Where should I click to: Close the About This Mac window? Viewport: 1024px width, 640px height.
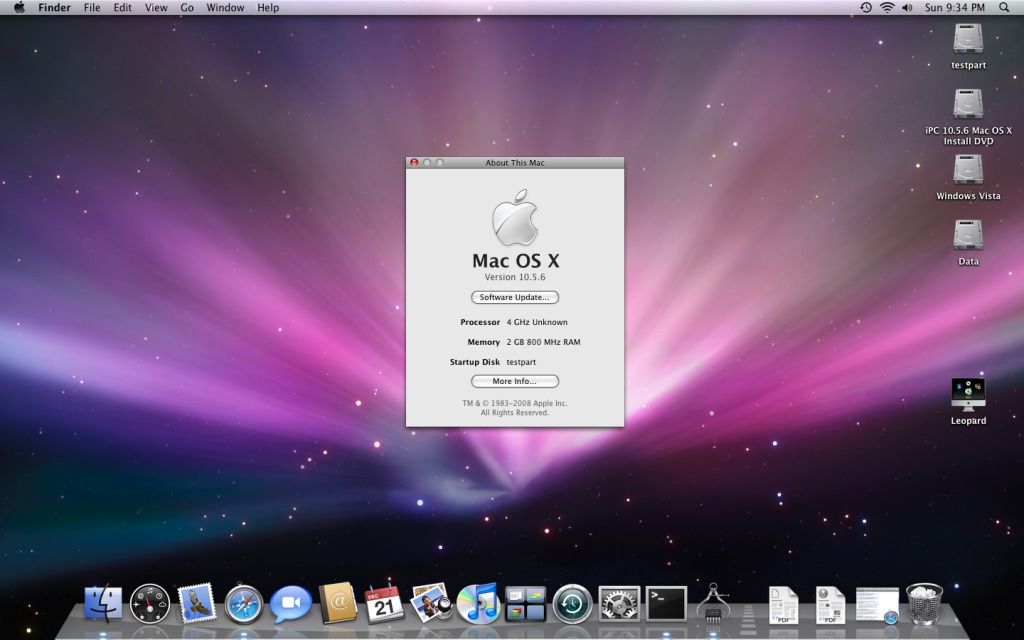click(414, 163)
